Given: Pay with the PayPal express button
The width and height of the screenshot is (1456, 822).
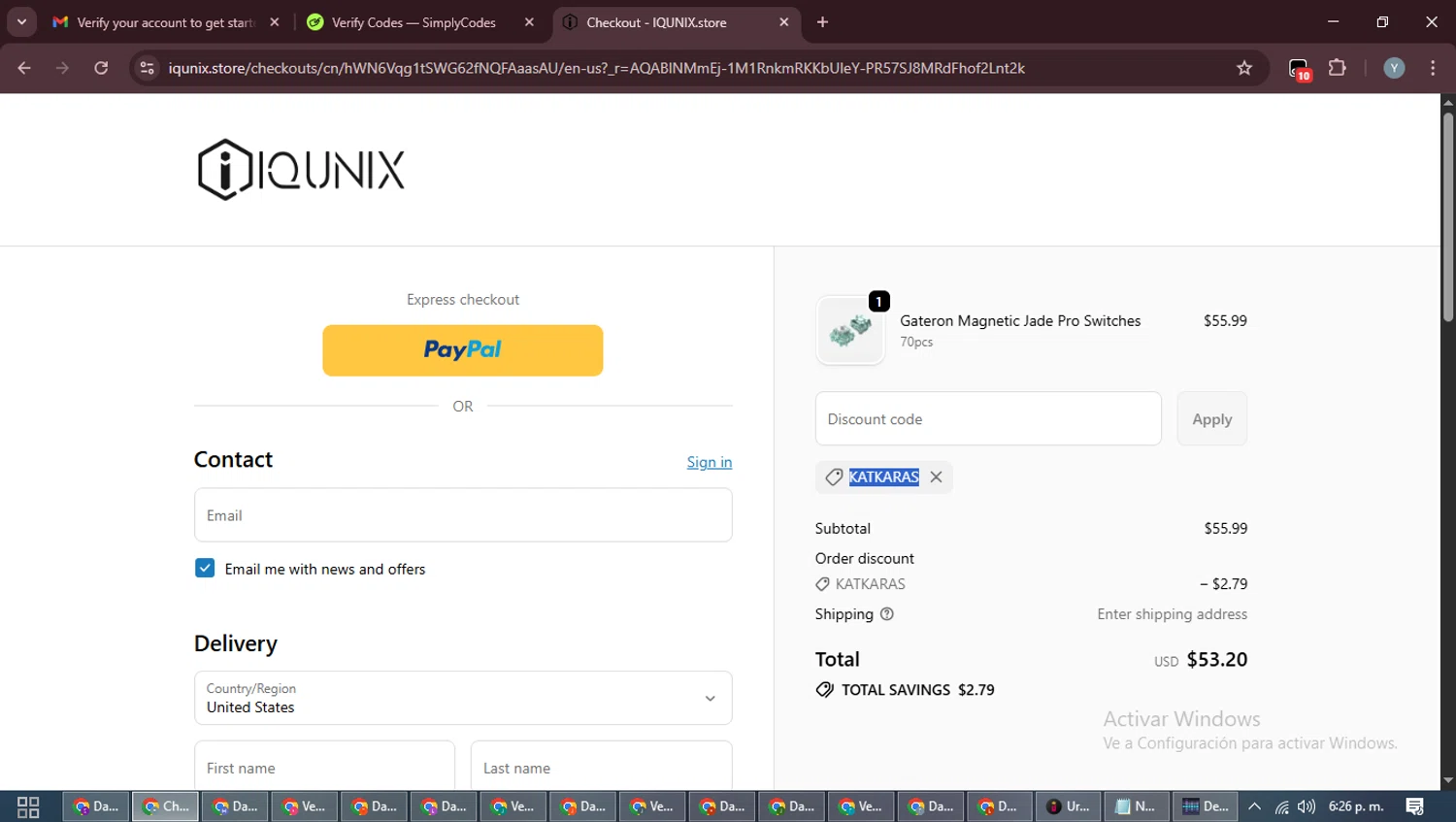Looking at the screenshot, I should click(x=463, y=350).
